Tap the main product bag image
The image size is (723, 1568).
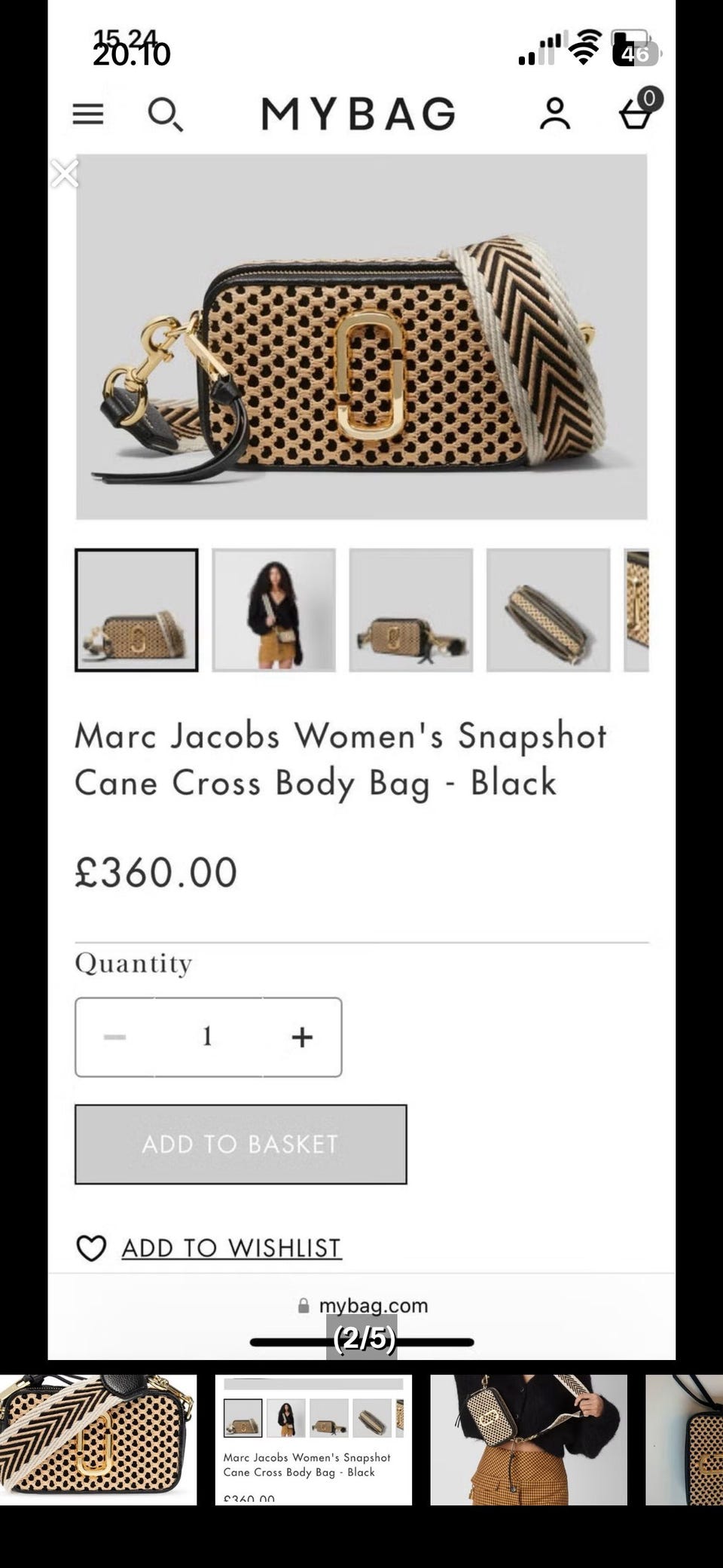click(x=361, y=337)
